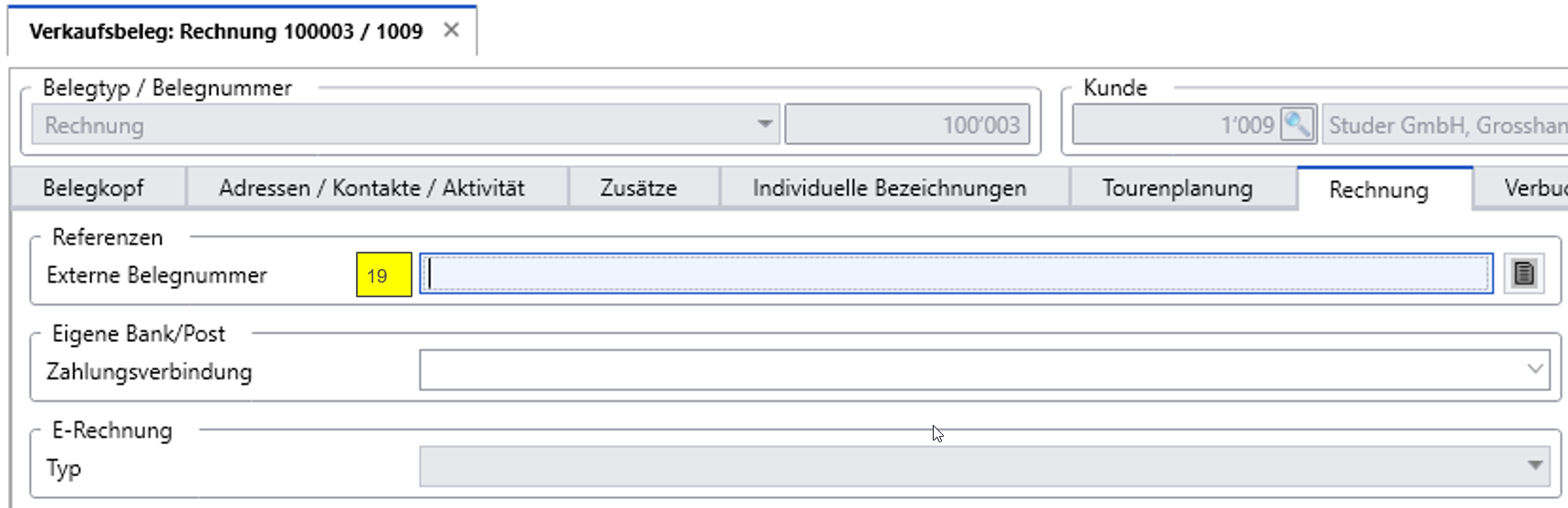This screenshot has width=1568, height=508.
Task: Click the customer search magnifier icon
Action: click(x=1297, y=124)
